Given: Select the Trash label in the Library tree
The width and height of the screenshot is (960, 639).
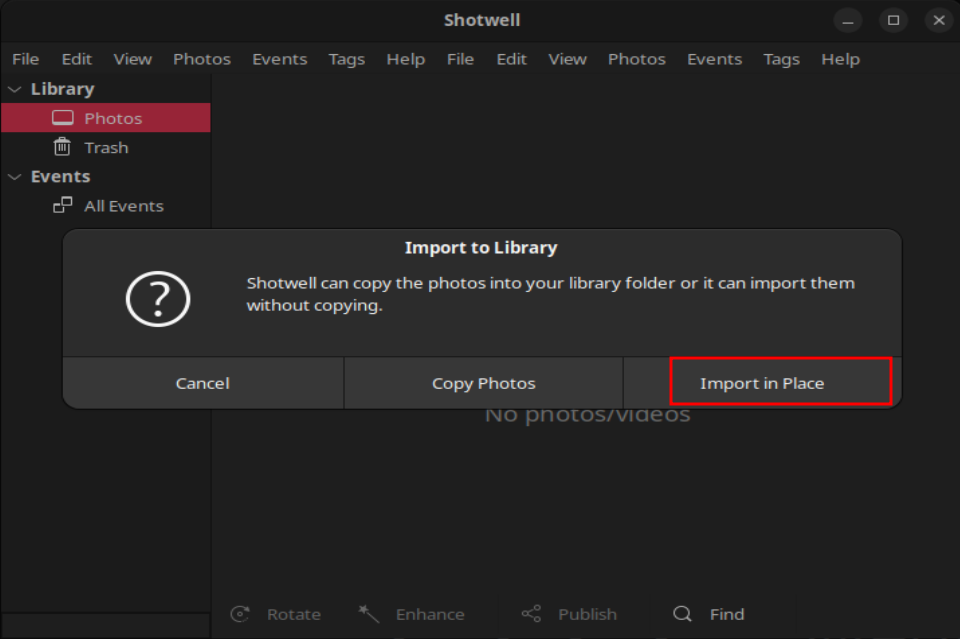Looking at the screenshot, I should [x=107, y=148].
